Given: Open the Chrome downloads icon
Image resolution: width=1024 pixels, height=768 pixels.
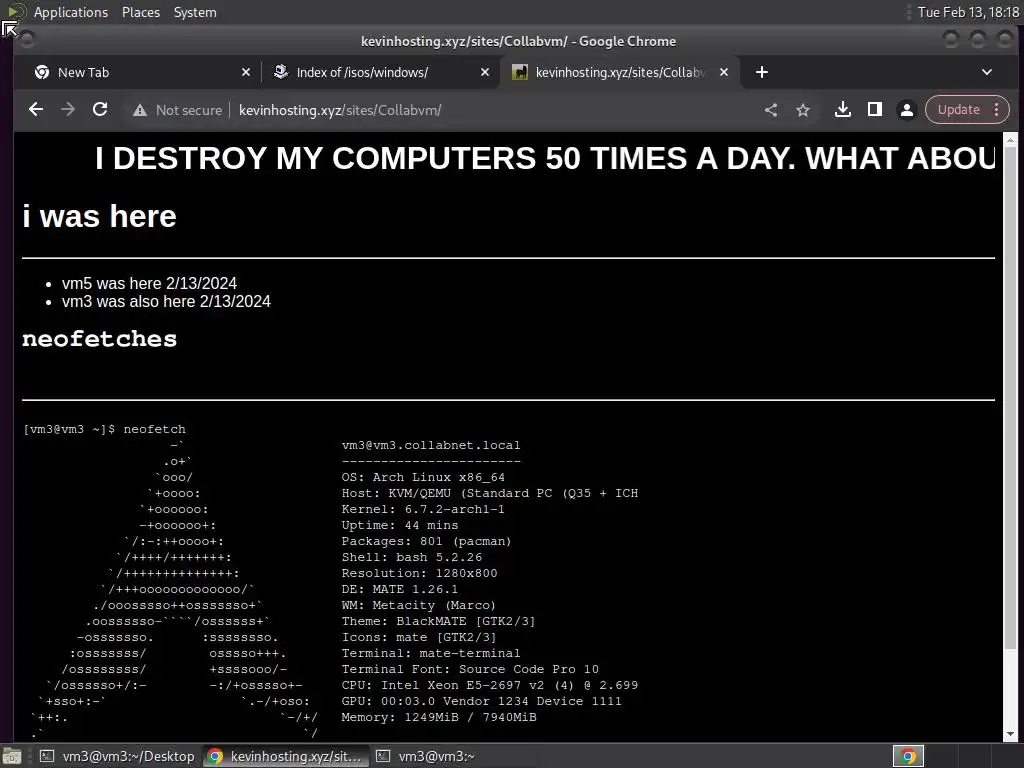Looking at the screenshot, I should 842,110.
